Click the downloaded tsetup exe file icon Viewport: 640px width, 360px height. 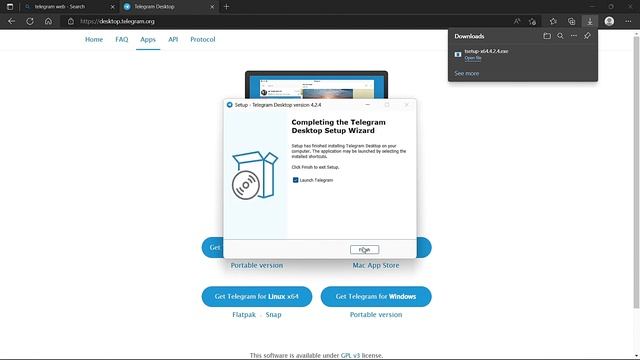[x=458, y=54]
